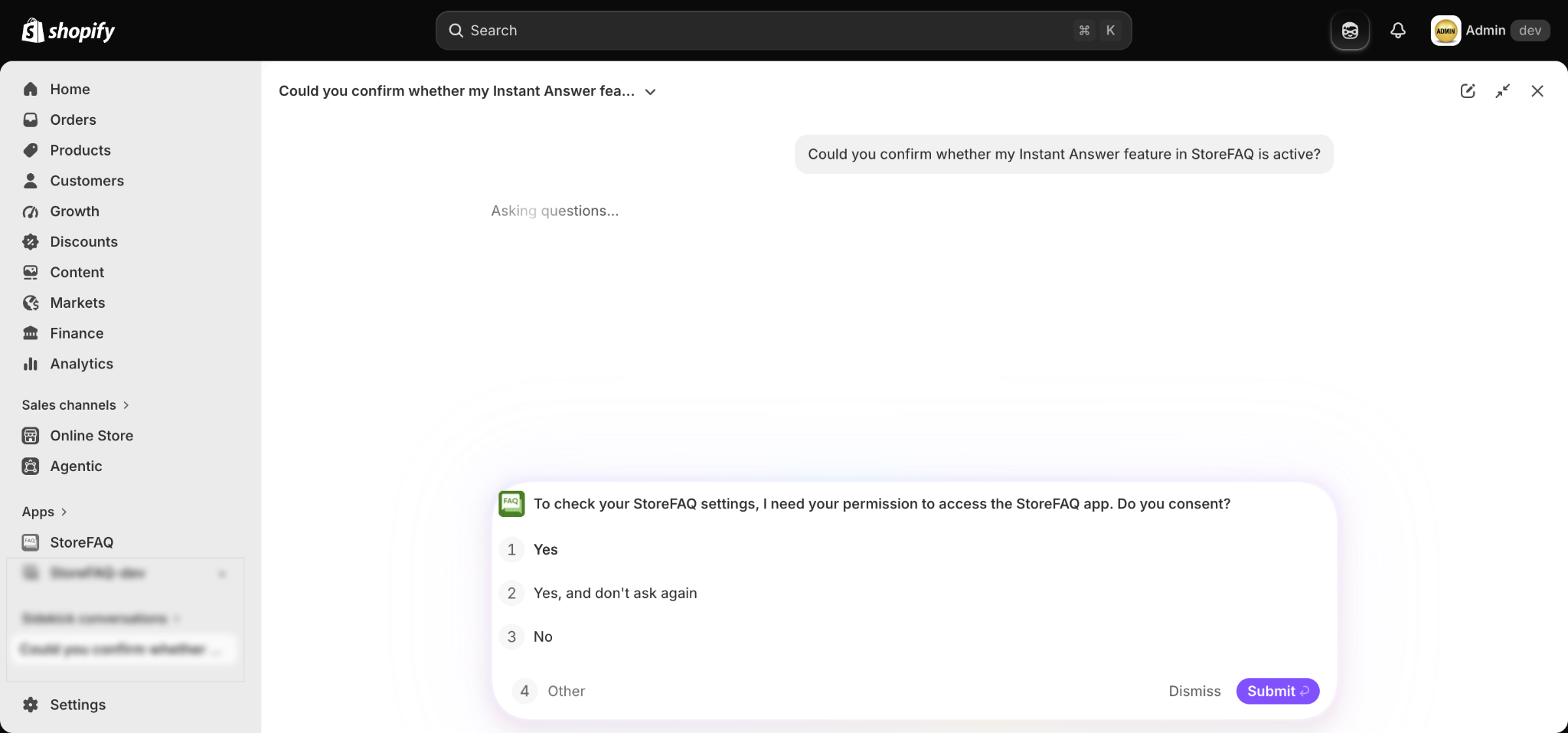Open the Sidekick assistant icon in top bar
The height and width of the screenshot is (733, 1568).
(1350, 31)
